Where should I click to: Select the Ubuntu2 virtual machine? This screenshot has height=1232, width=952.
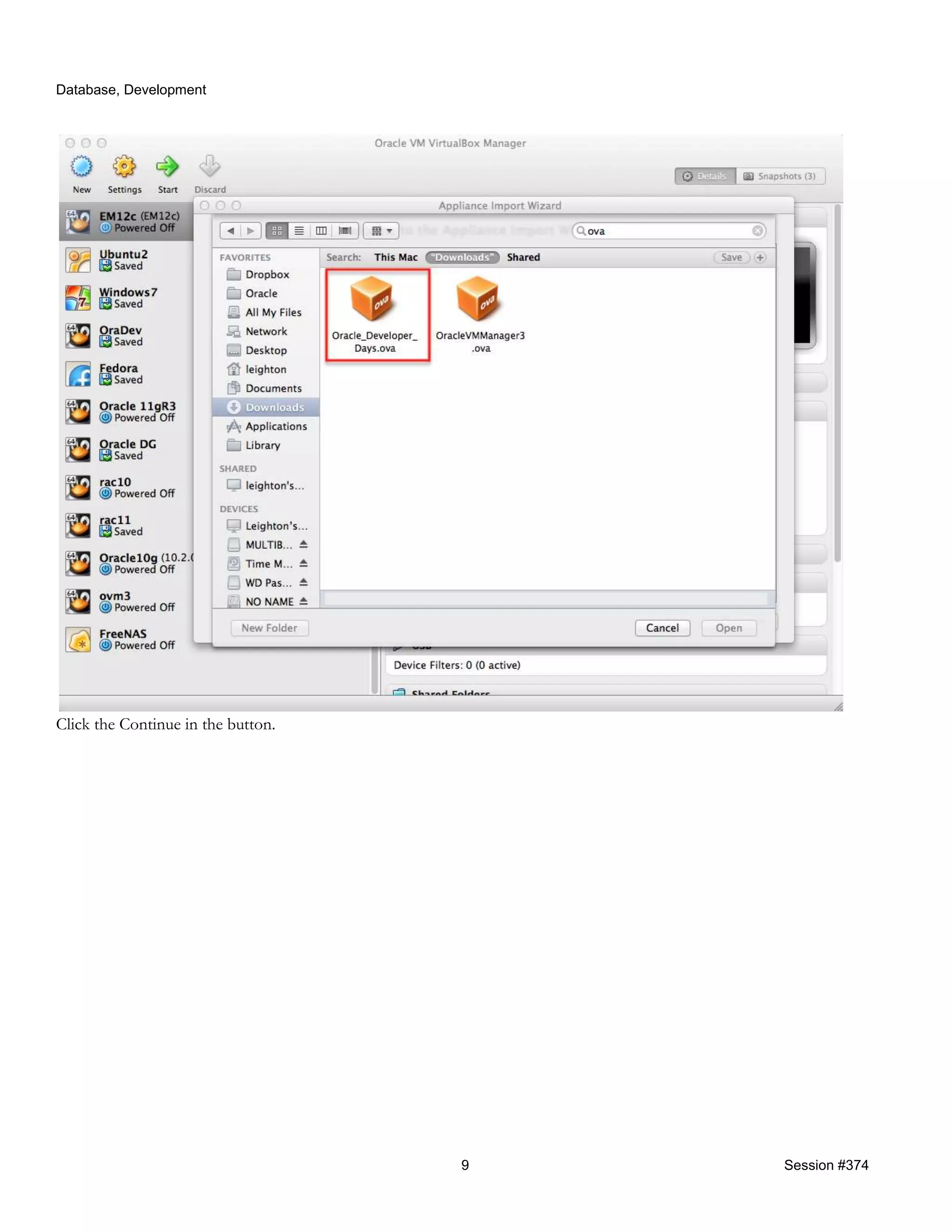[126, 260]
